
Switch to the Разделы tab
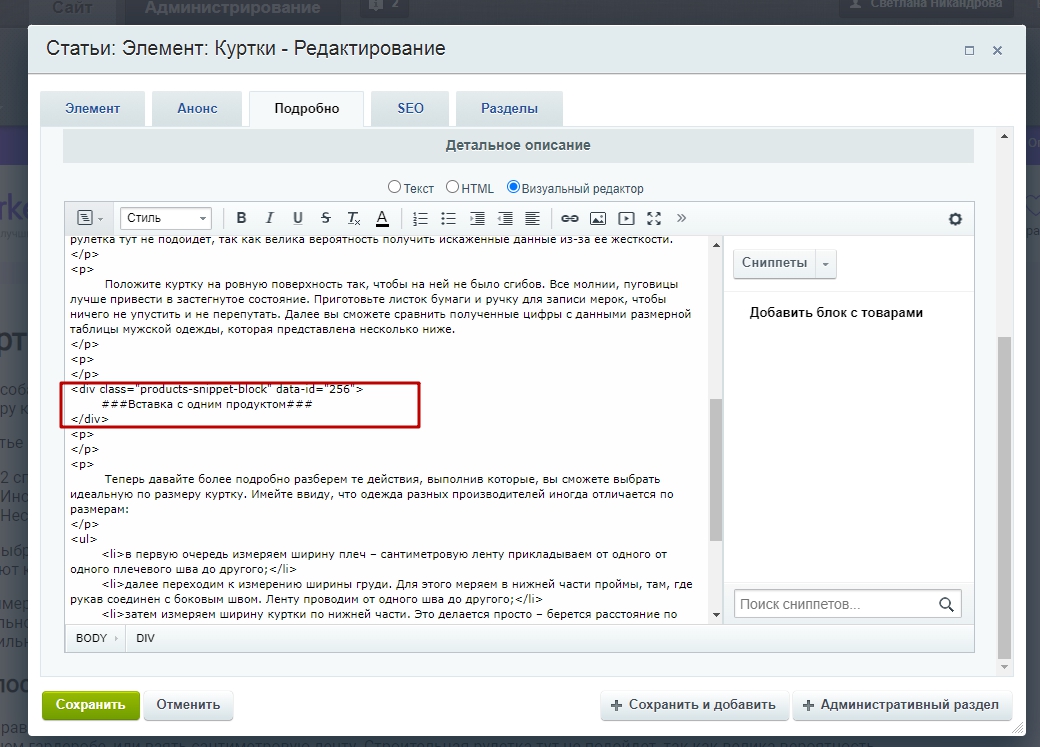(x=509, y=109)
